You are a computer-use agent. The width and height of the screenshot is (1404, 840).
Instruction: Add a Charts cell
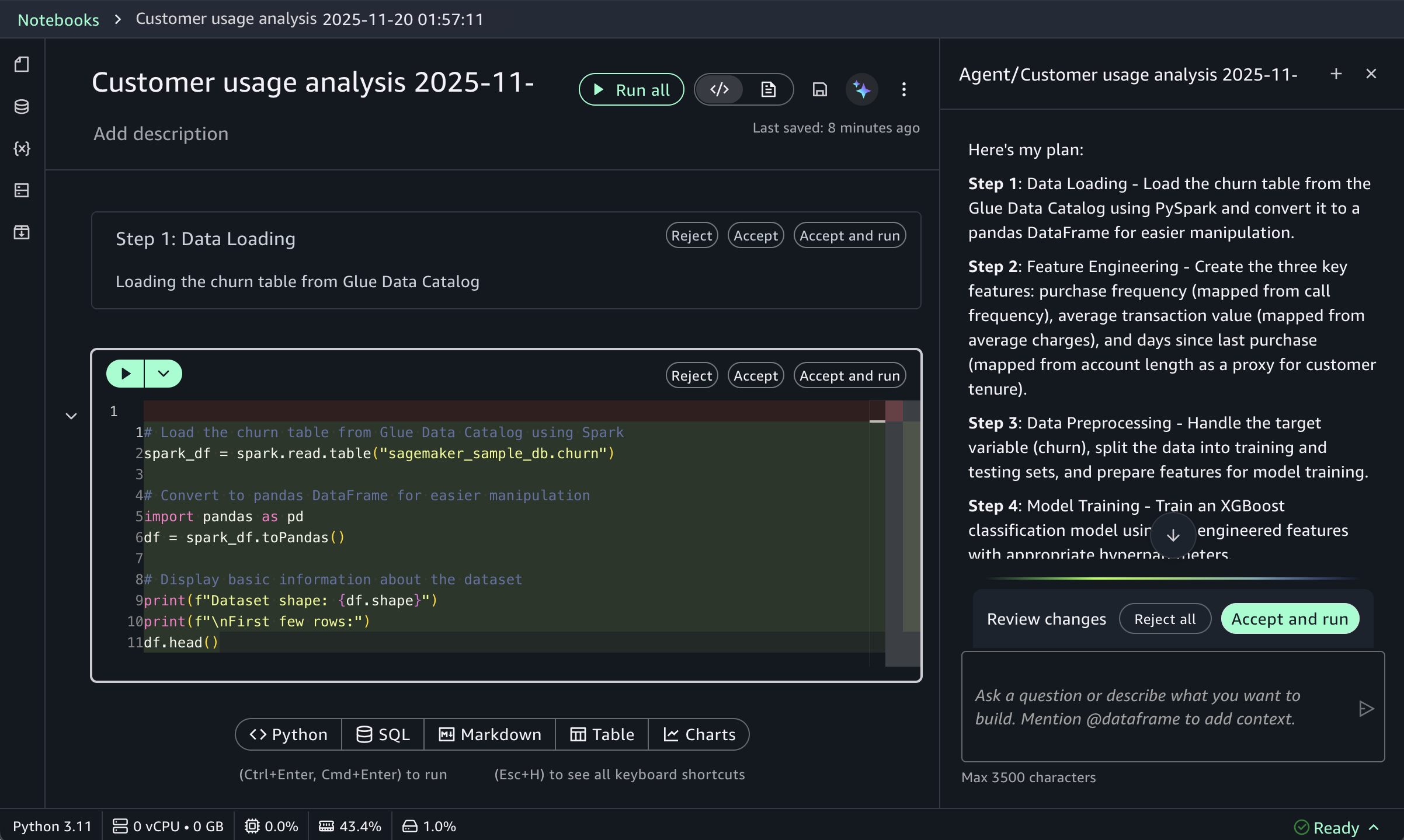click(x=699, y=734)
